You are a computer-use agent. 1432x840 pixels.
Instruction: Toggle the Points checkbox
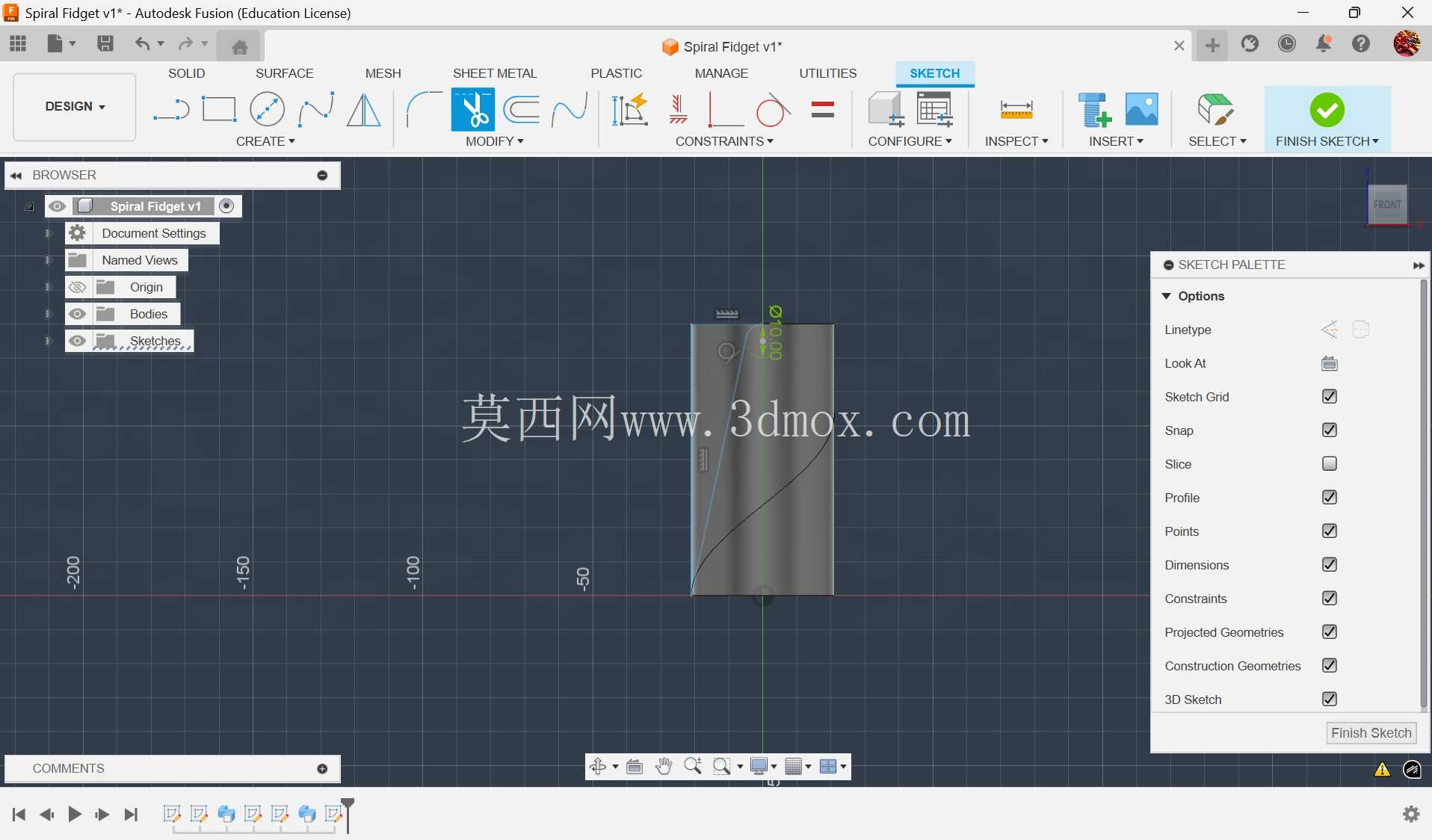point(1329,531)
